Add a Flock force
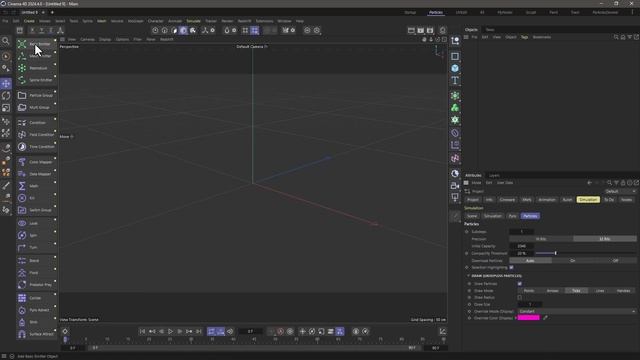The width and height of the screenshot is (640, 360). [x=36, y=273]
